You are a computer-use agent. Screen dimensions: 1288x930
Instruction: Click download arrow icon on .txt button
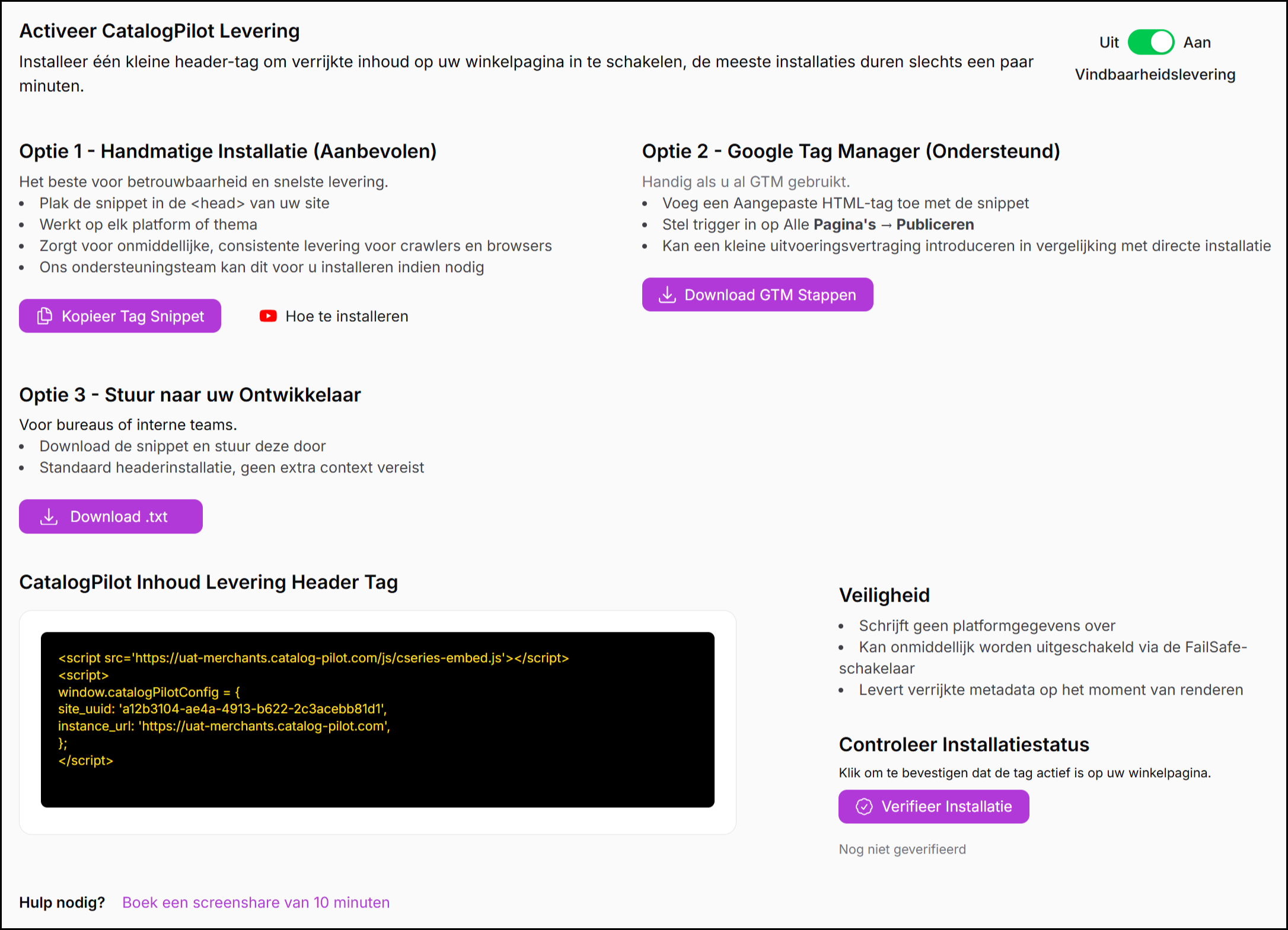point(49,516)
